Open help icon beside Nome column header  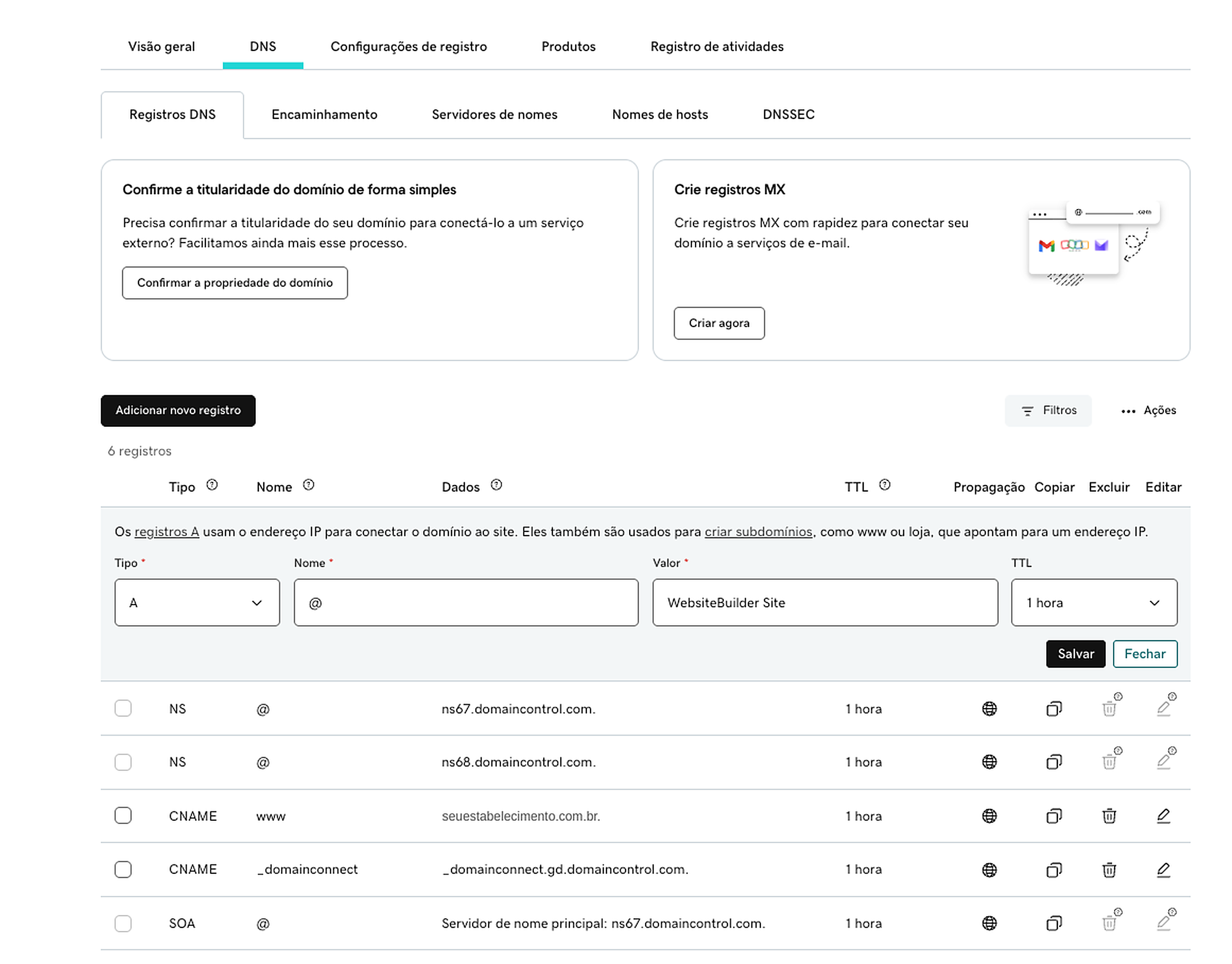coord(308,485)
